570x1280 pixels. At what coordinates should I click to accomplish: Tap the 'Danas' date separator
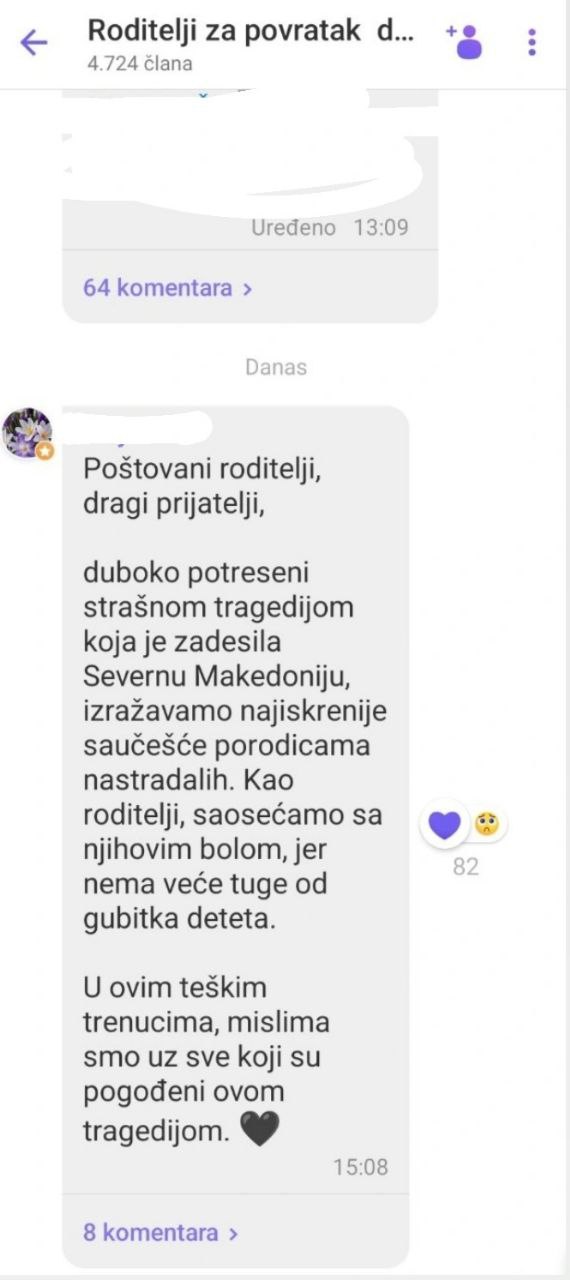coord(276,367)
